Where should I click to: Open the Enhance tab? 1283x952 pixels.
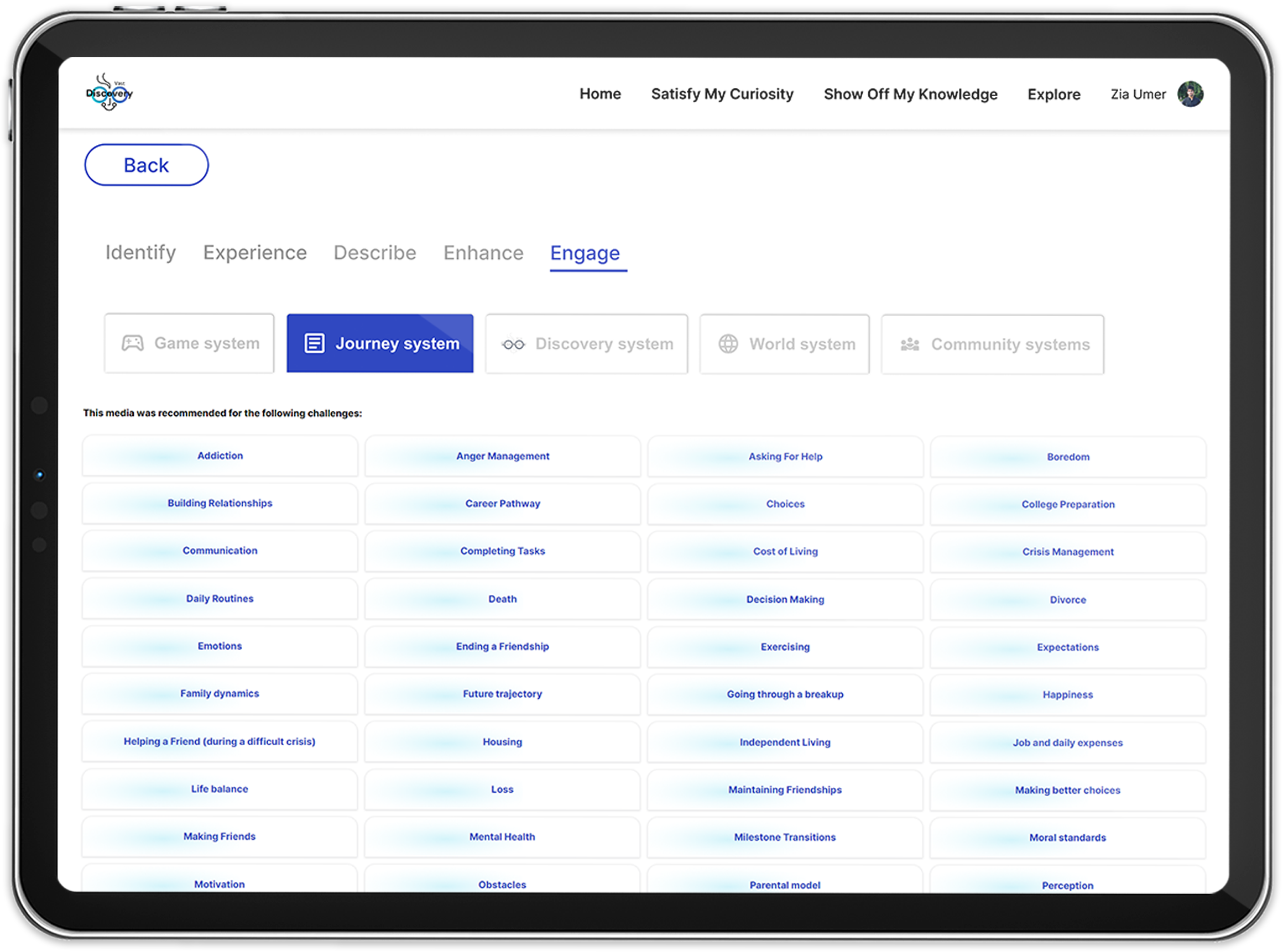click(x=483, y=253)
